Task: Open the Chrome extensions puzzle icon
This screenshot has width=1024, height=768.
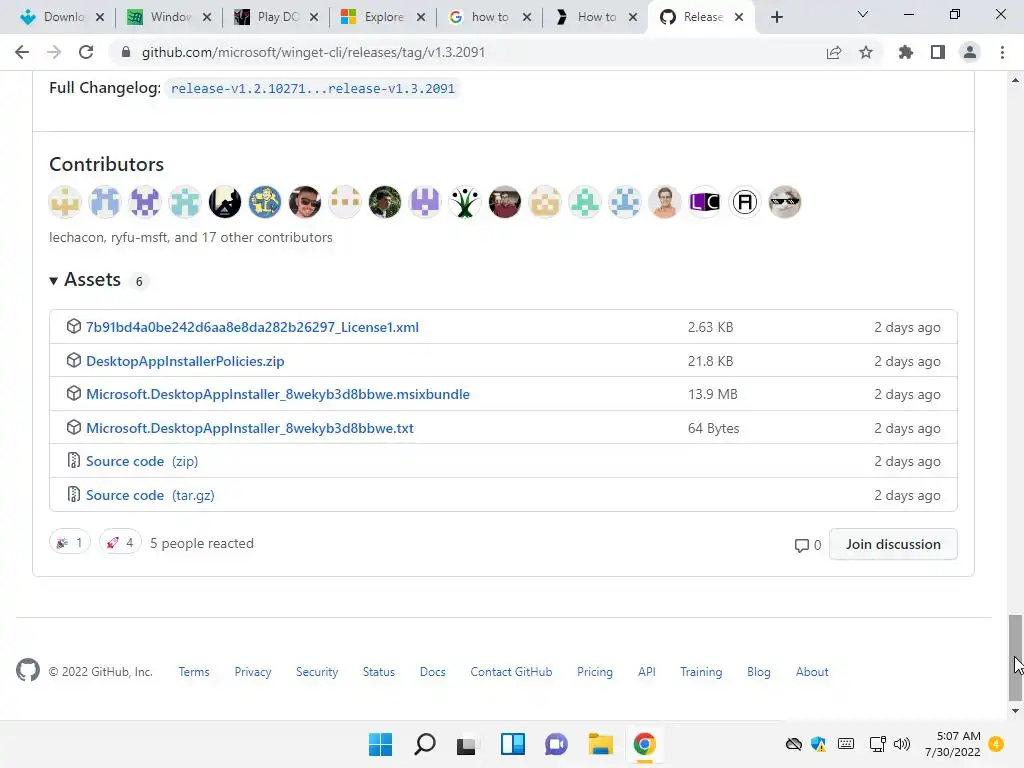Action: pos(905,52)
